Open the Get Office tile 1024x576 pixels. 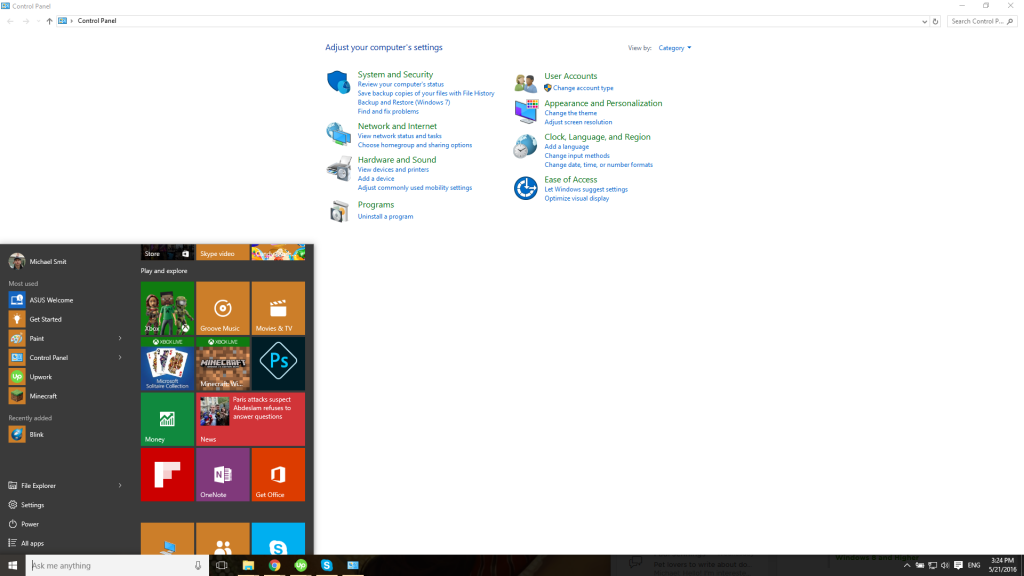278,475
